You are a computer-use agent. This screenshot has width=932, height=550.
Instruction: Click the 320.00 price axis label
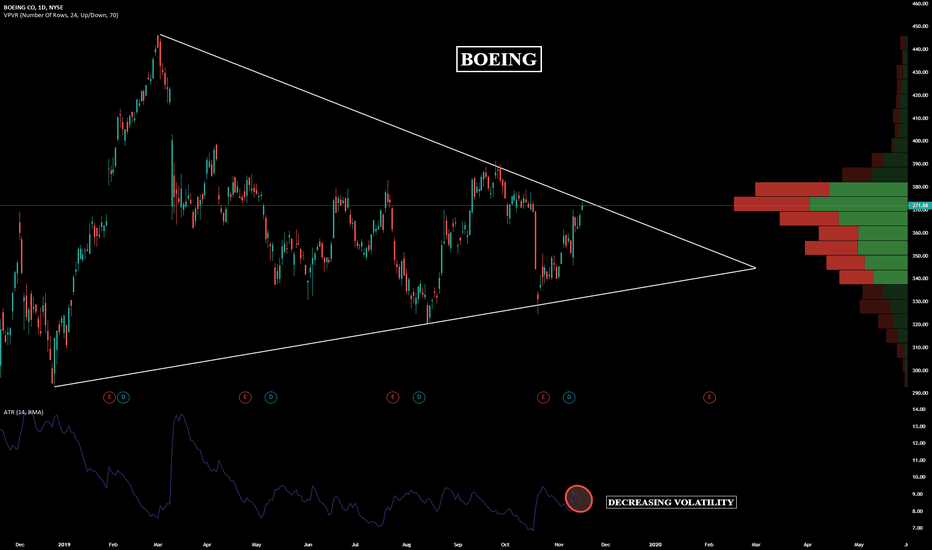pyautogui.click(x=920, y=325)
